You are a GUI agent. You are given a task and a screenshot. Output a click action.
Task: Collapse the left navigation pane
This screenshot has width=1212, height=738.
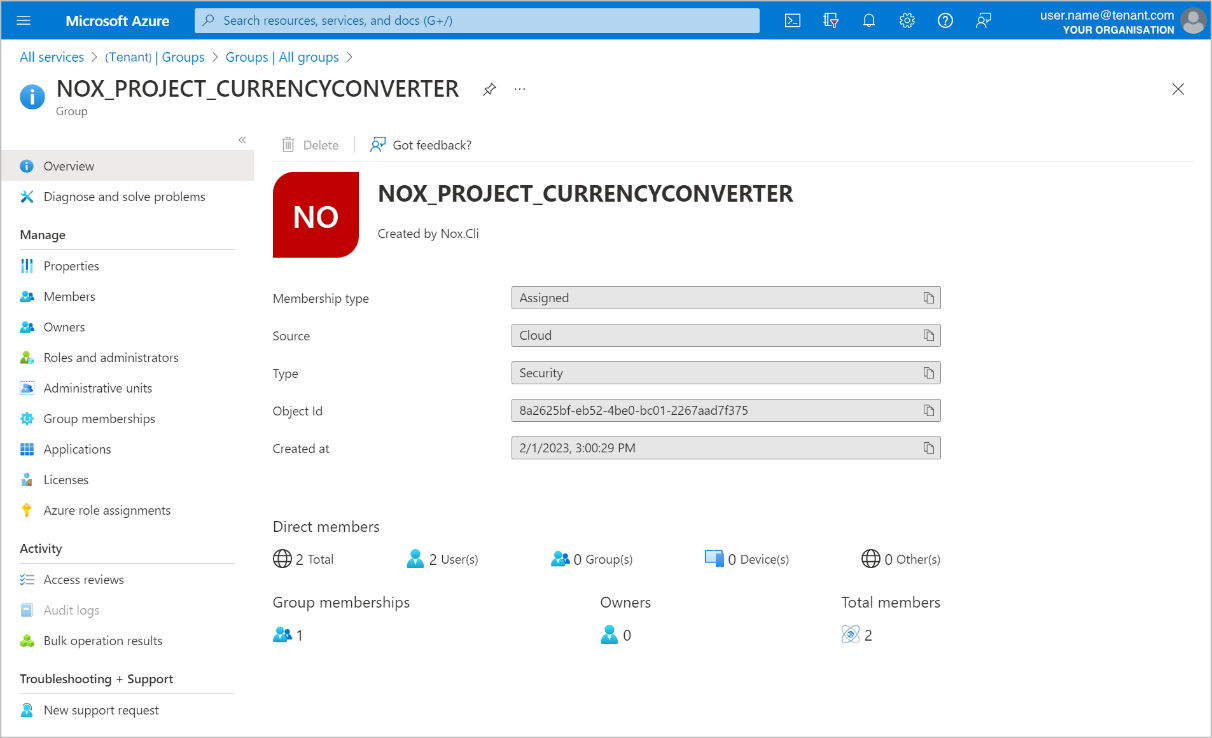click(x=242, y=140)
